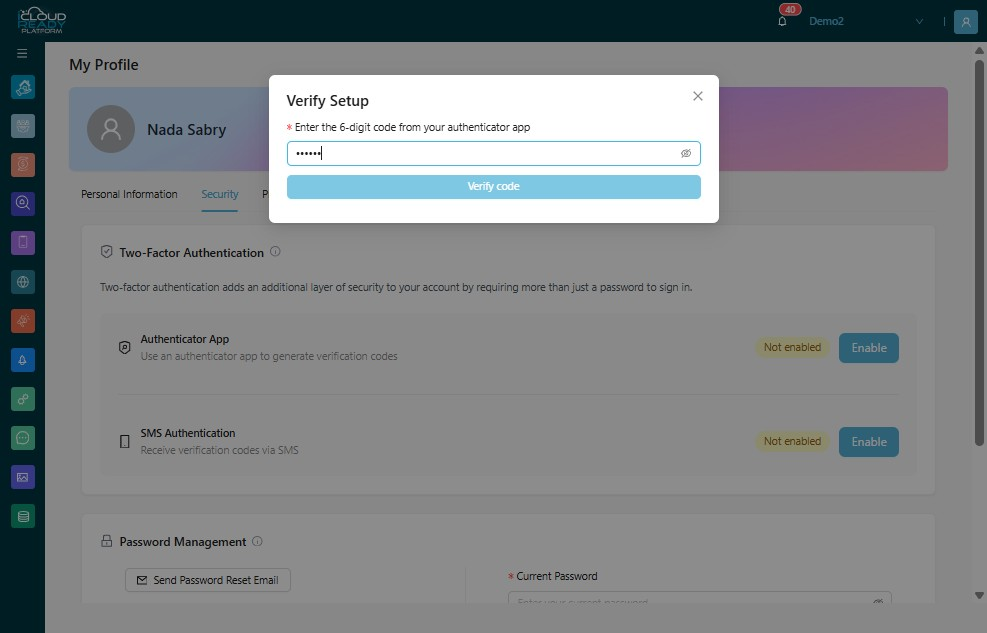Click the Nada Sabry name text
Viewport: 987px width, 633px height.
tap(186, 130)
